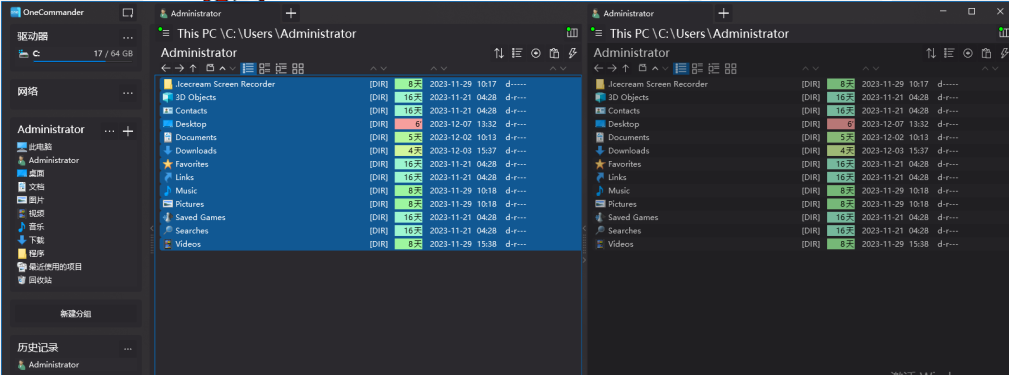Click left pane clipboard paste icon

554,53
